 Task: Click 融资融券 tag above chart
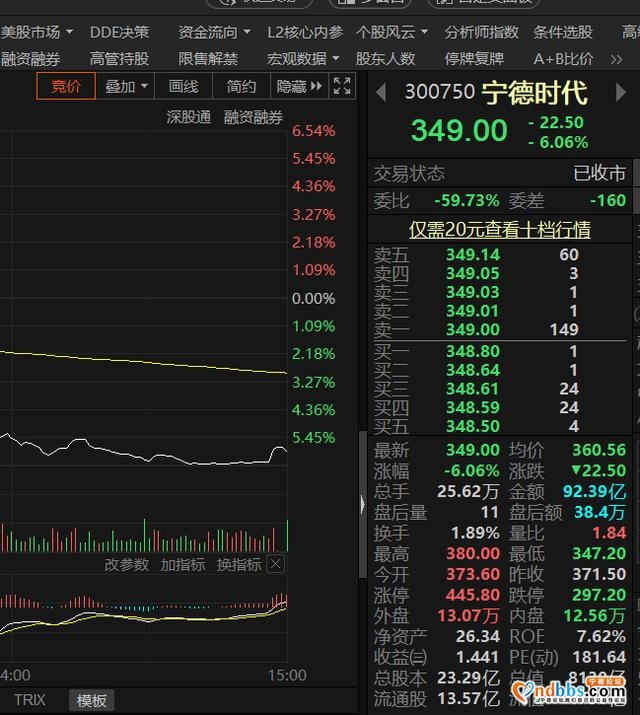click(253, 117)
